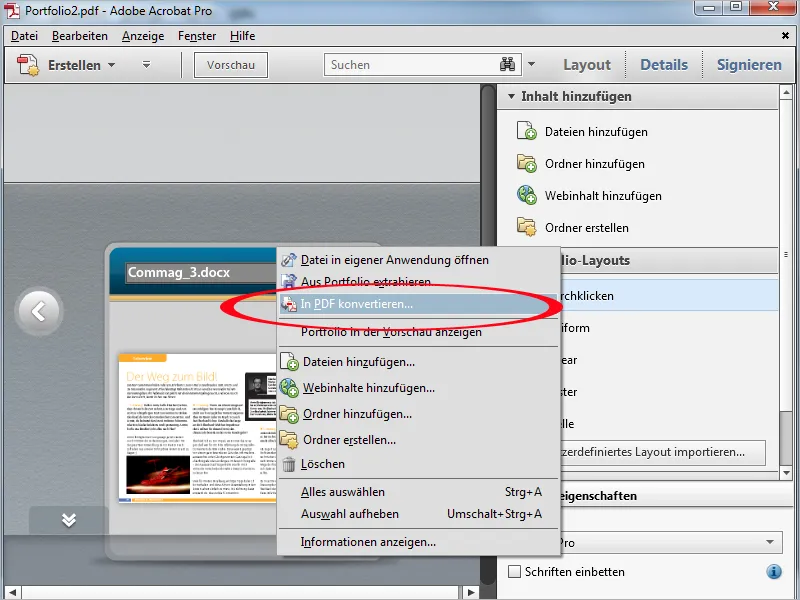Choose Informationen anzeigen... in context menu
The width and height of the screenshot is (800, 600).
[418, 542]
